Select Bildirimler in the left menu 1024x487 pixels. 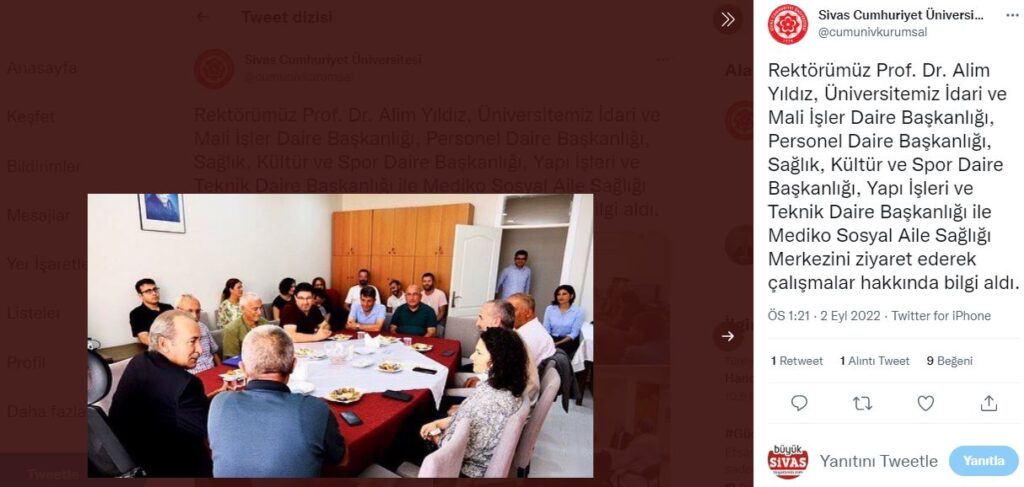[x=44, y=166]
